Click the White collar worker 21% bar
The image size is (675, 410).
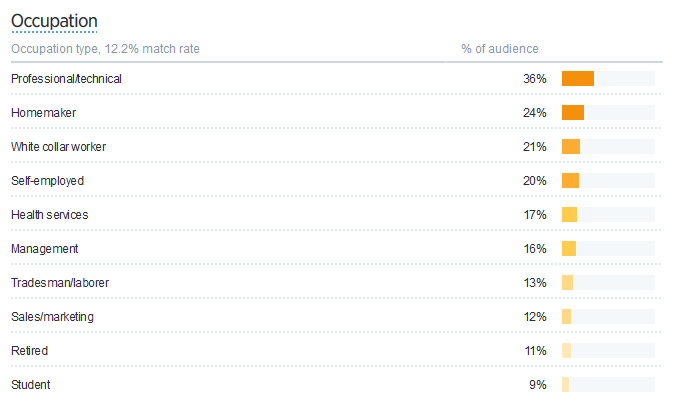[571, 147]
